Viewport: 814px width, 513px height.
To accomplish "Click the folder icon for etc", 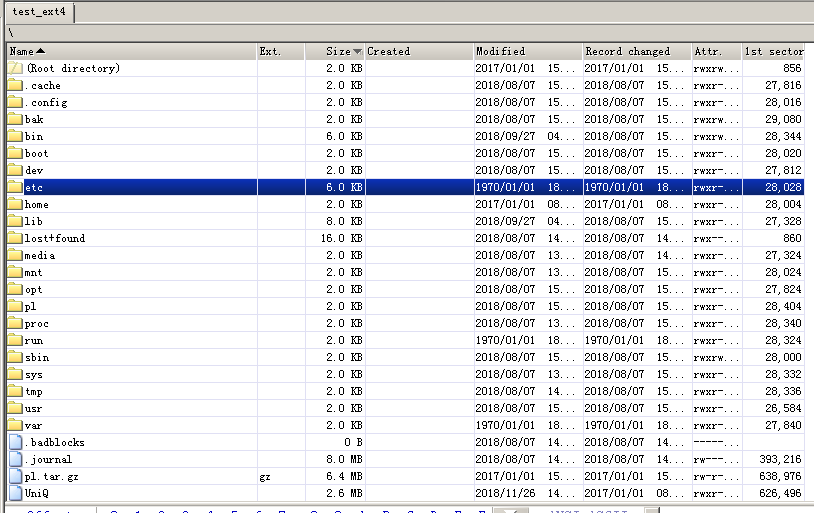I will tap(15, 187).
